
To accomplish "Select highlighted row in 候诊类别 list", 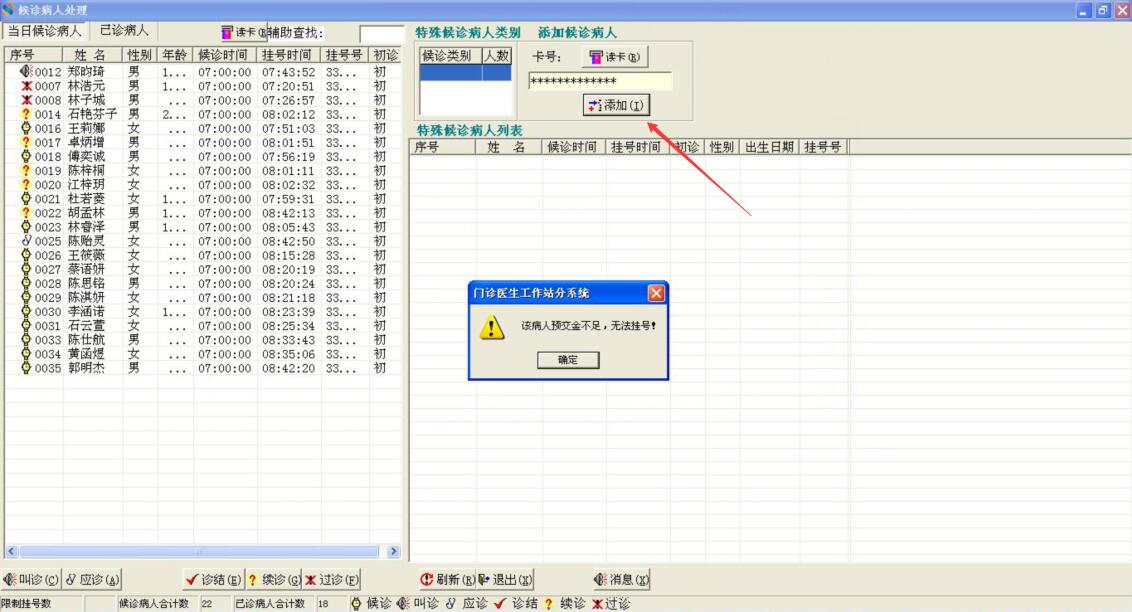I will point(466,73).
